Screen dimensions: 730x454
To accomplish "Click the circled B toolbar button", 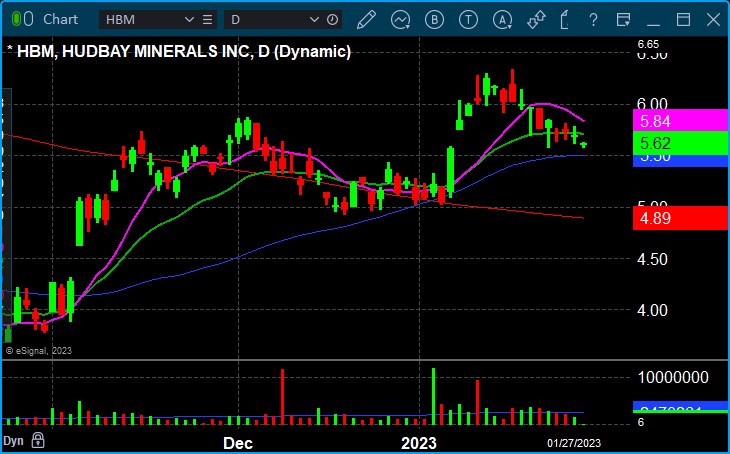I will pyautogui.click(x=434, y=20).
